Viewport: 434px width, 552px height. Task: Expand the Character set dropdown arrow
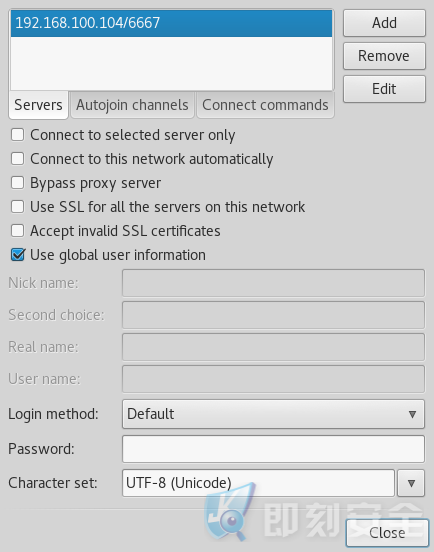[x=411, y=483]
